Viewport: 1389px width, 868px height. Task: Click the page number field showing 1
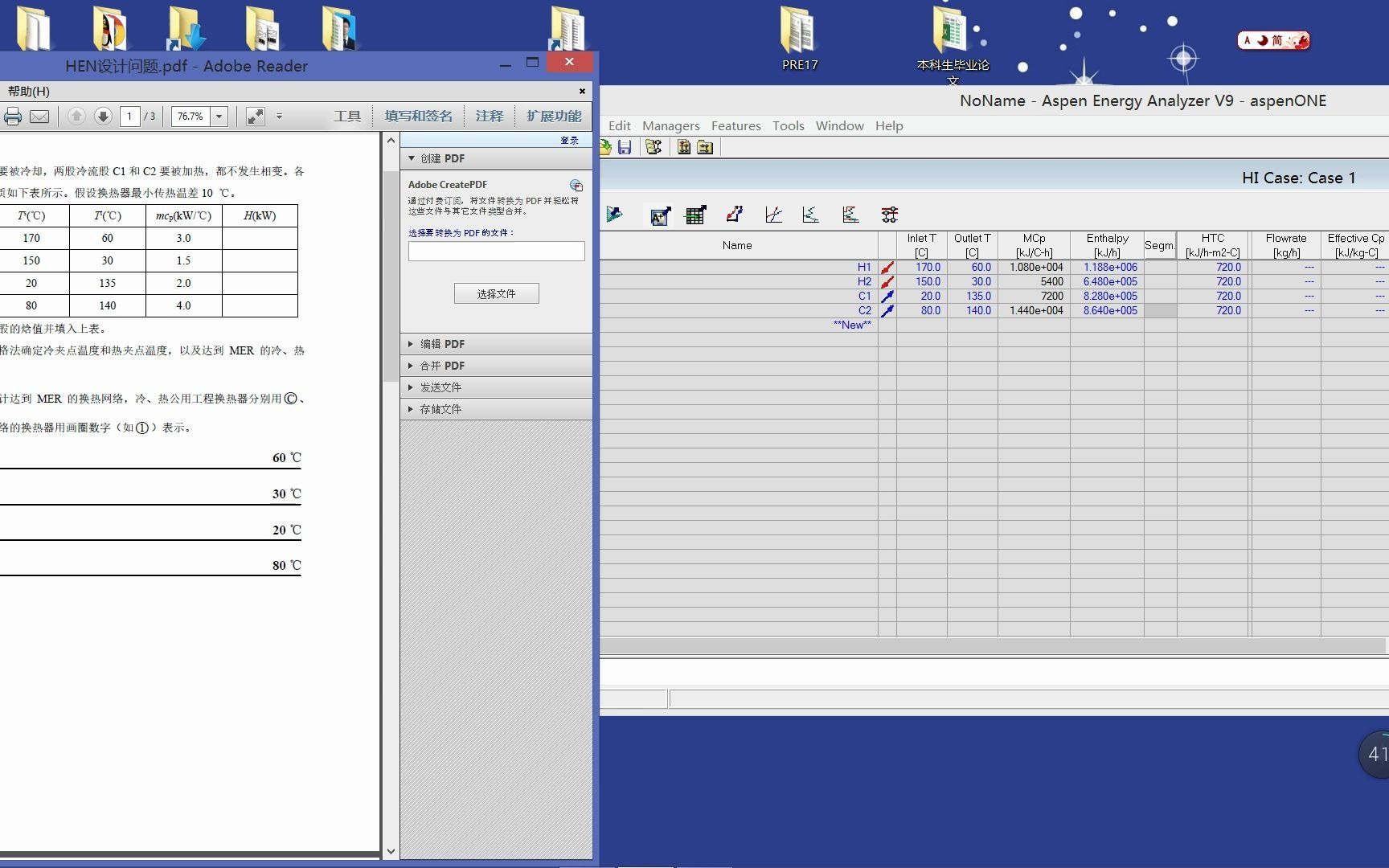click(x=130, y=117)
